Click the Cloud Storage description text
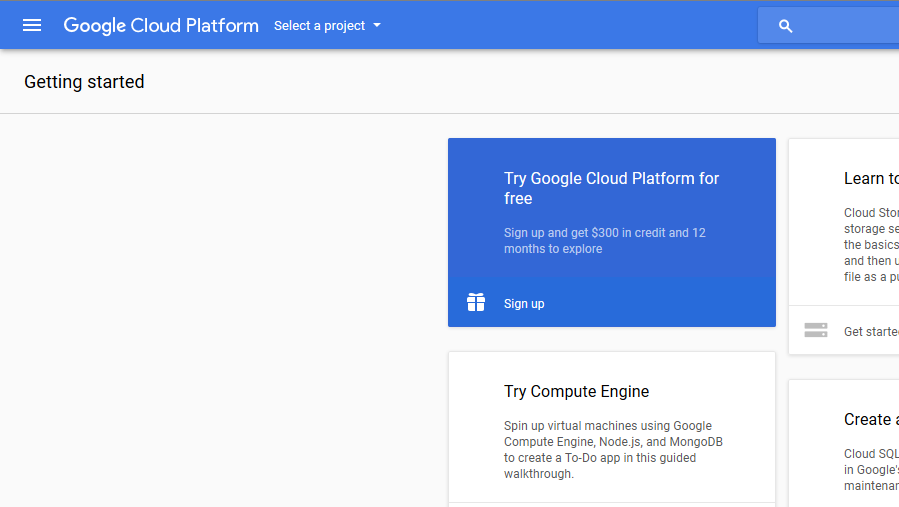Viewport: 899px width, 507px height. [x=871, y=244]
